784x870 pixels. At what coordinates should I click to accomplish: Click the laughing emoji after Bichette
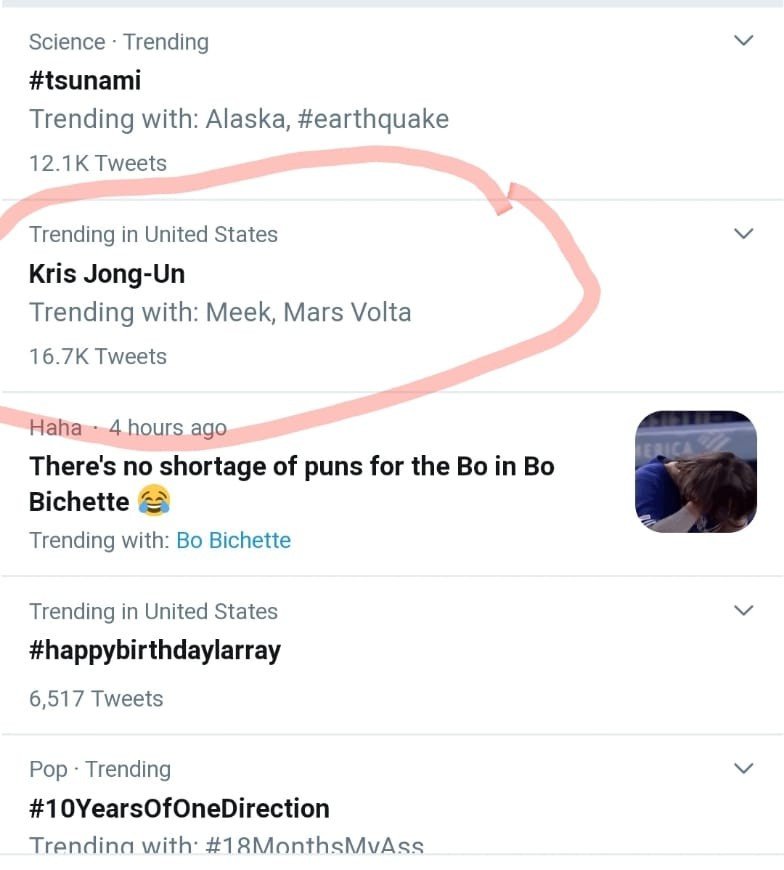point(154,500)
